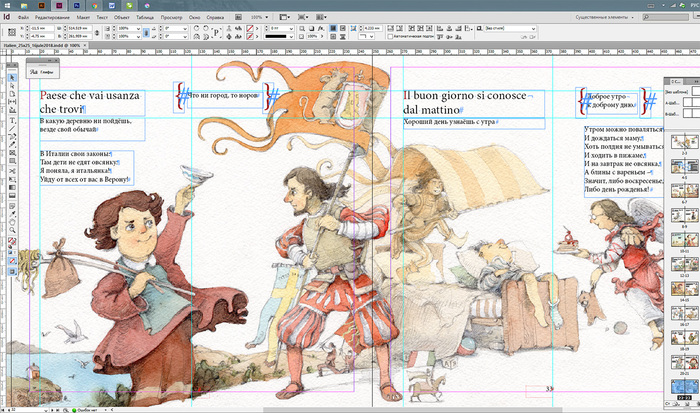
Task: Open the "Справка" menu
Action: pos(217,18)
